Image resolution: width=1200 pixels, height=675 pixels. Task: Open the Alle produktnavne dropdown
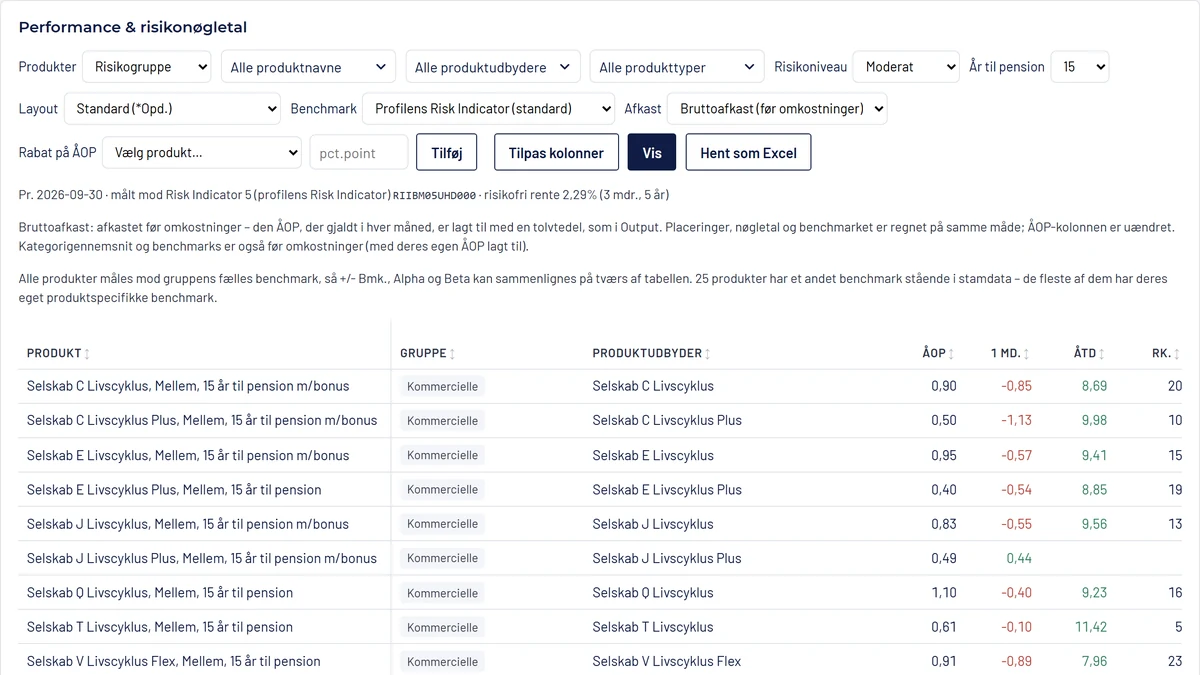point(308,67)
